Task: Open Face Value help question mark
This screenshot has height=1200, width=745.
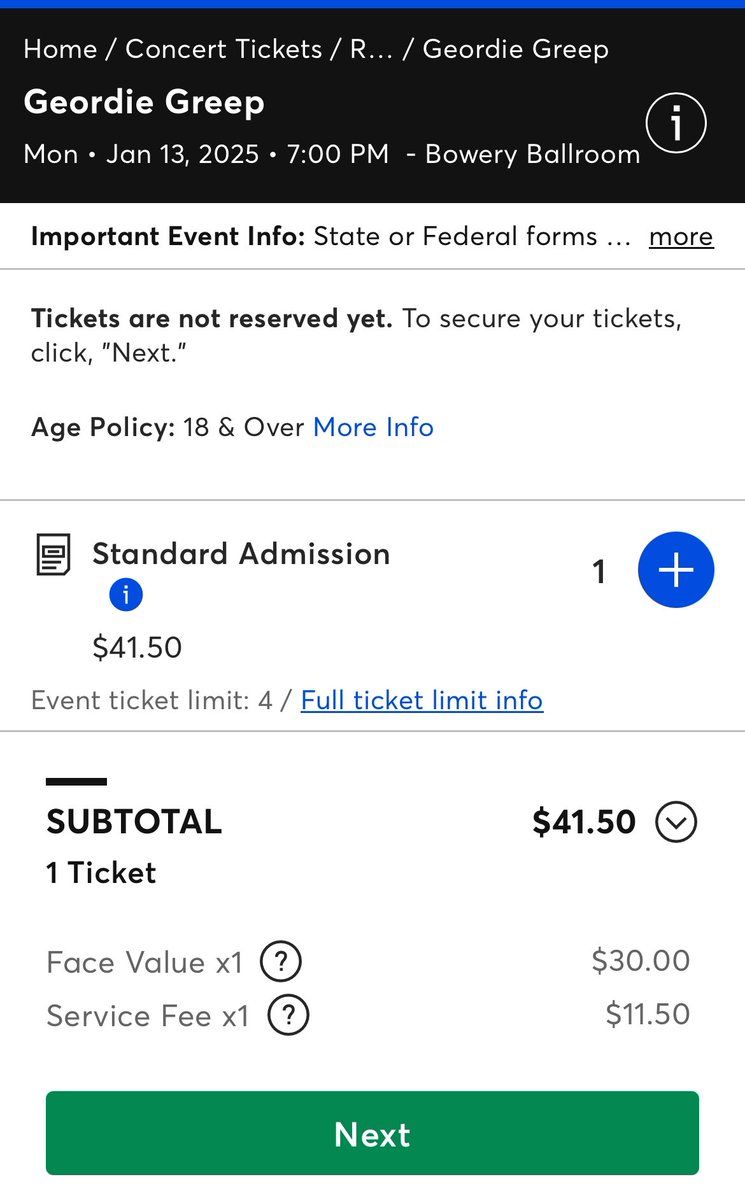Action: click(x=281, y=962)
